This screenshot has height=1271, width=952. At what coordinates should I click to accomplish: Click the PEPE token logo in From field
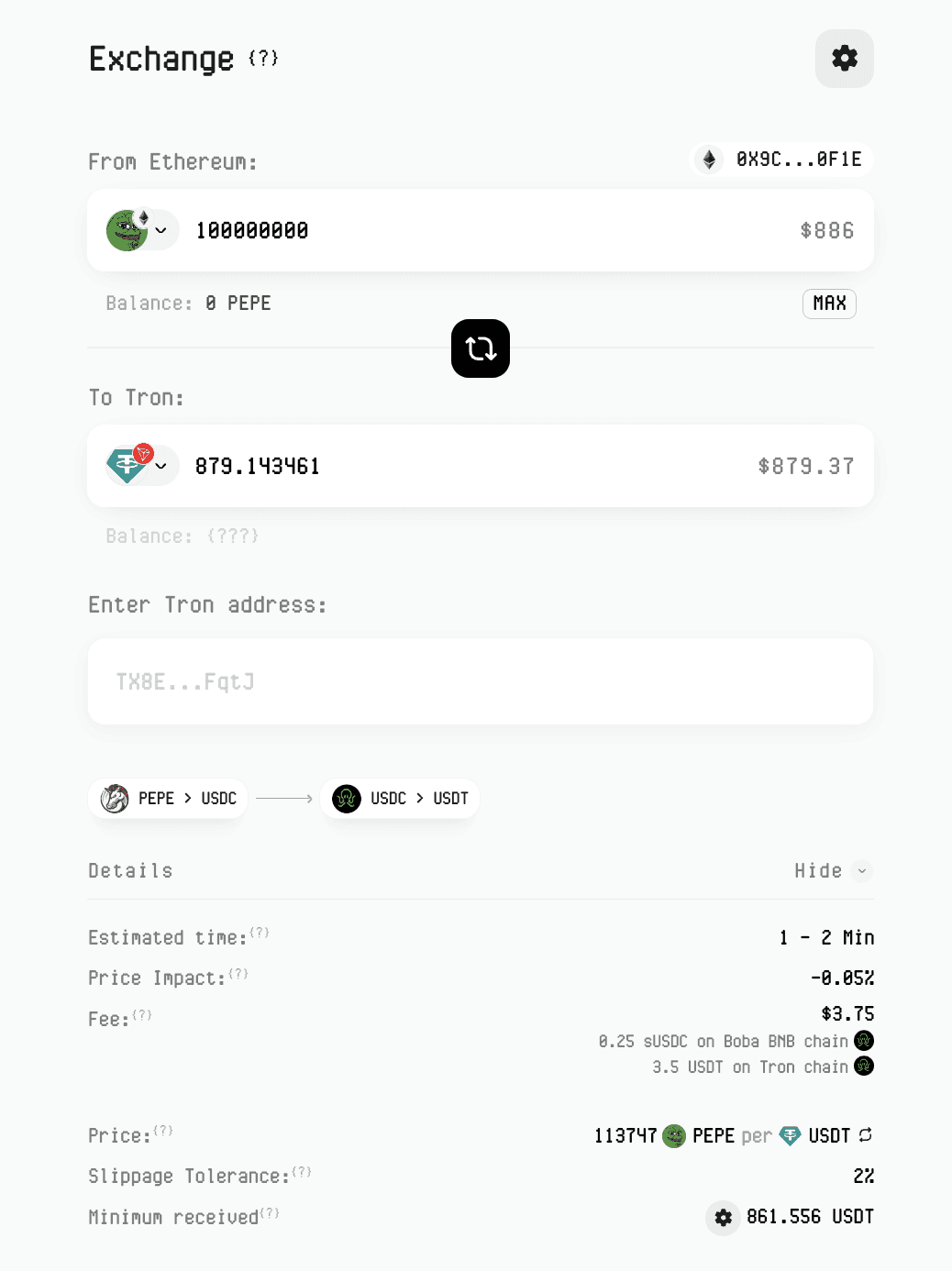(126, 230)
